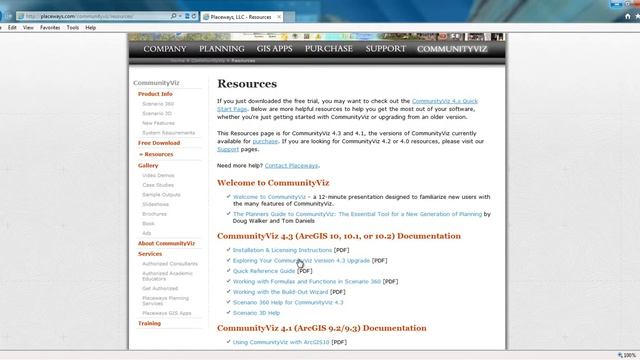Click the address bar refresh icon
This screenshot has height=360, width=640.
(x=194, y=16)
